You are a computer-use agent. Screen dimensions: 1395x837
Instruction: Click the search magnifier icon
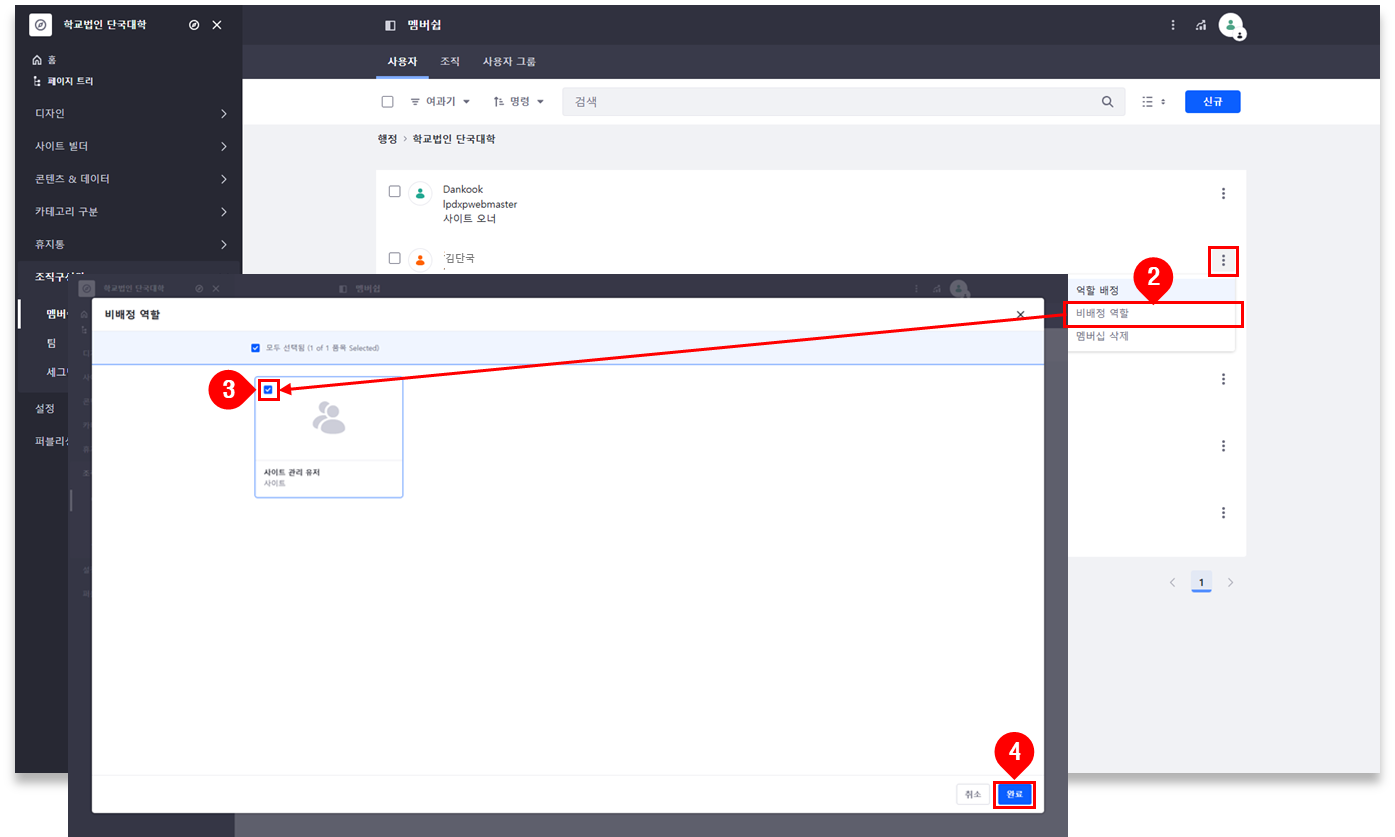pyautogui.click(x=1107, y=102)
